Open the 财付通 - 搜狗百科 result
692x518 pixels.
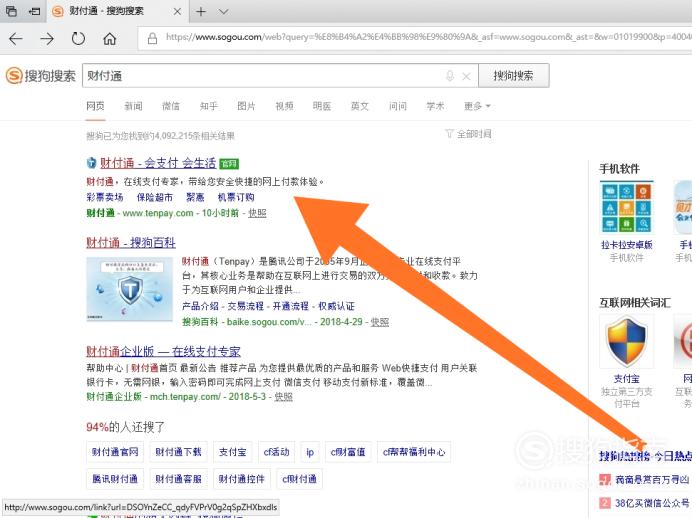(x=131, y=242)
